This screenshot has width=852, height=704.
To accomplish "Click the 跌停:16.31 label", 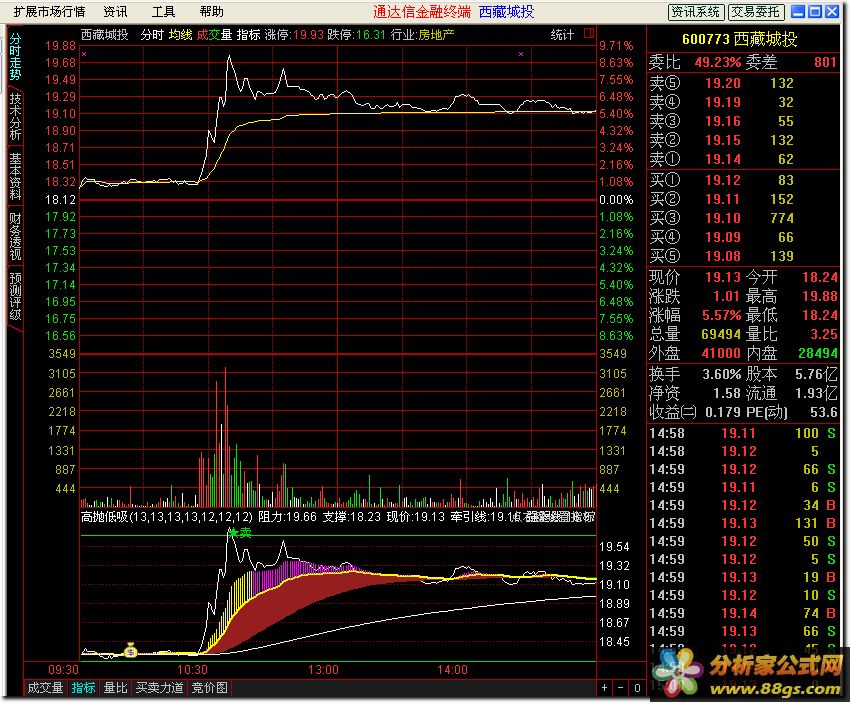I will tap(356, 35).
